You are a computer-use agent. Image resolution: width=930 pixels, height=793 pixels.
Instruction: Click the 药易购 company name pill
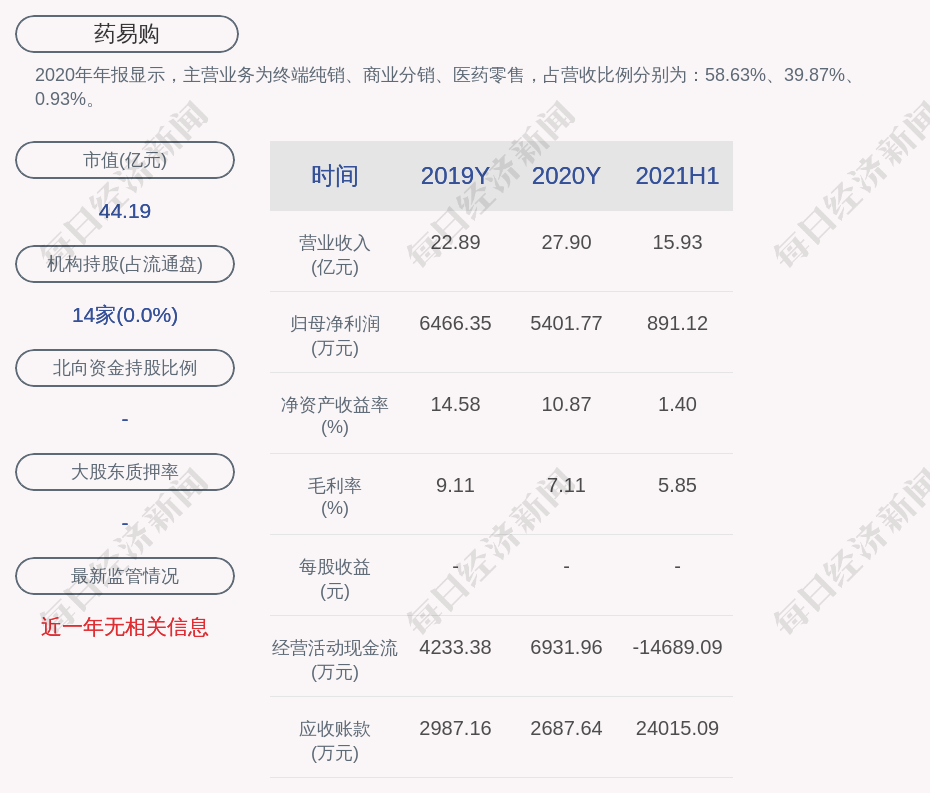coord(127,34)
